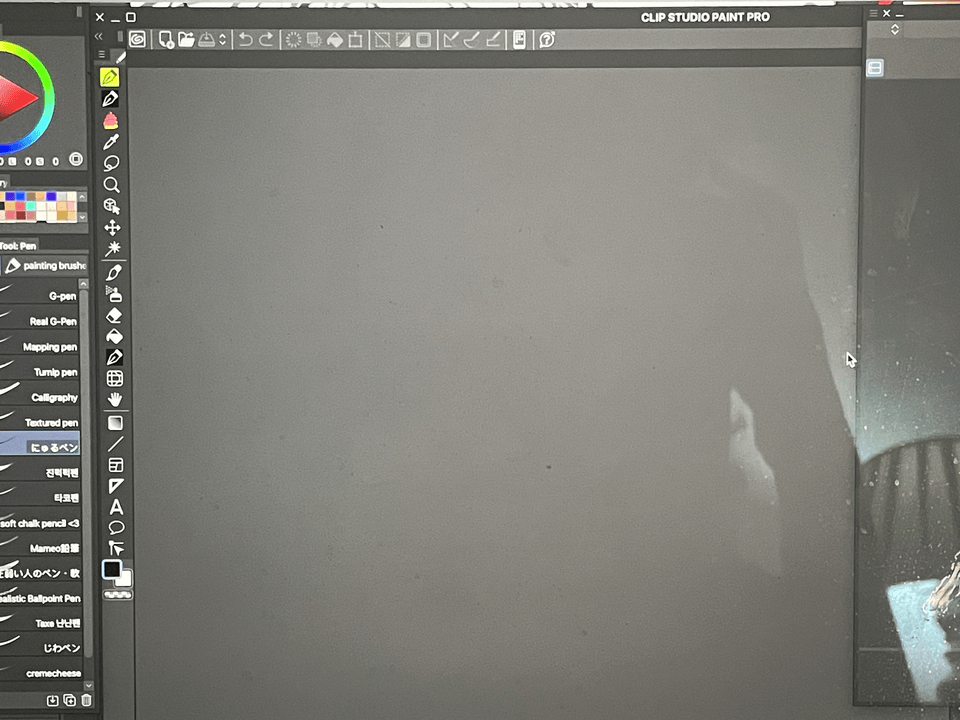Open the help question mark icon
This screenshot has width=960, height=720.
click(547, 40)
